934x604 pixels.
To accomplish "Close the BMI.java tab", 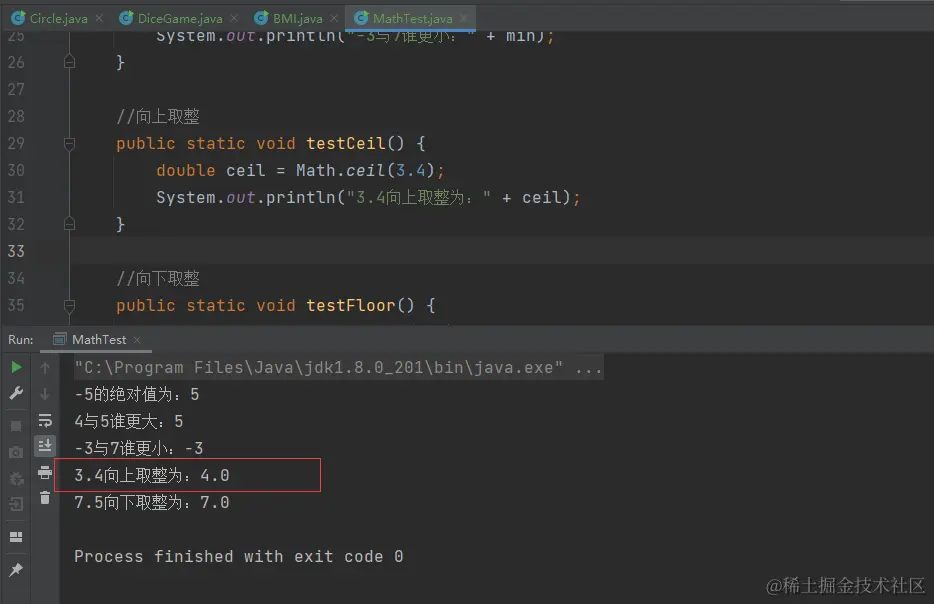I will pyautogui.click(x=334, y=18).
